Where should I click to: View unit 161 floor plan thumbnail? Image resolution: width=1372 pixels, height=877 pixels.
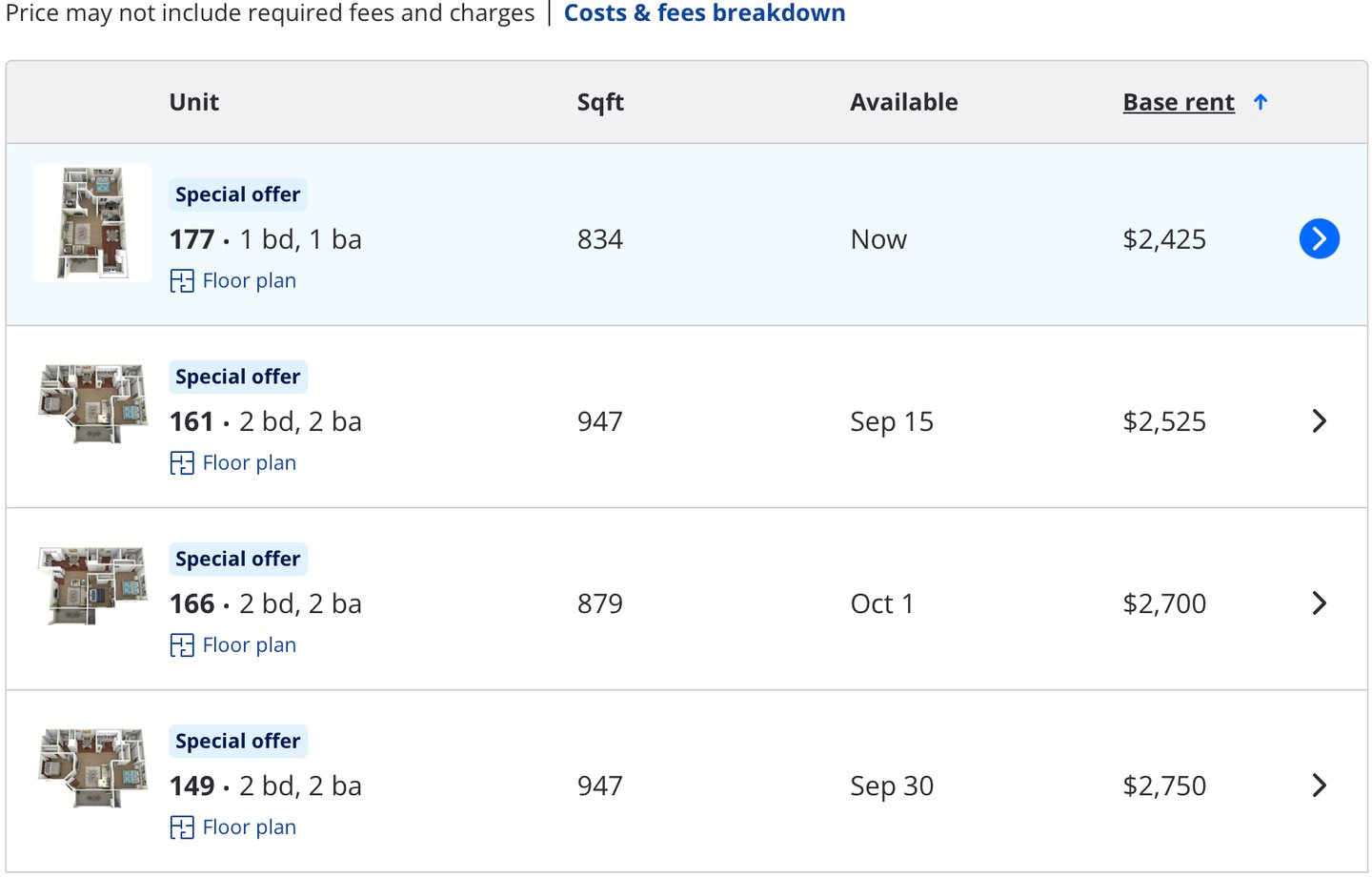tap(92, 402)
